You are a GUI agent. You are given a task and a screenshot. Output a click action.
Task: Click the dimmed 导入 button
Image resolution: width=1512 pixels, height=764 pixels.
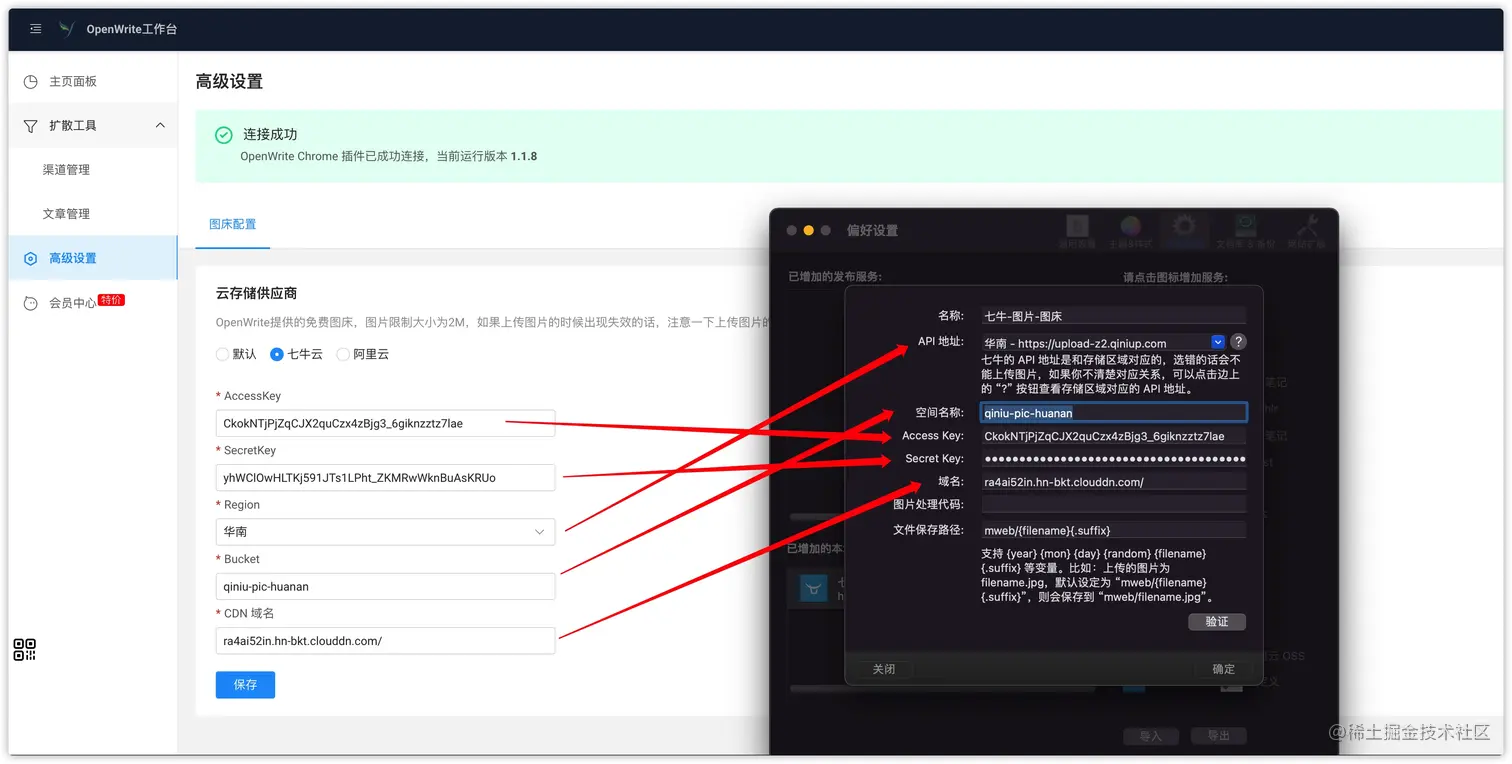click(1150, 736)
